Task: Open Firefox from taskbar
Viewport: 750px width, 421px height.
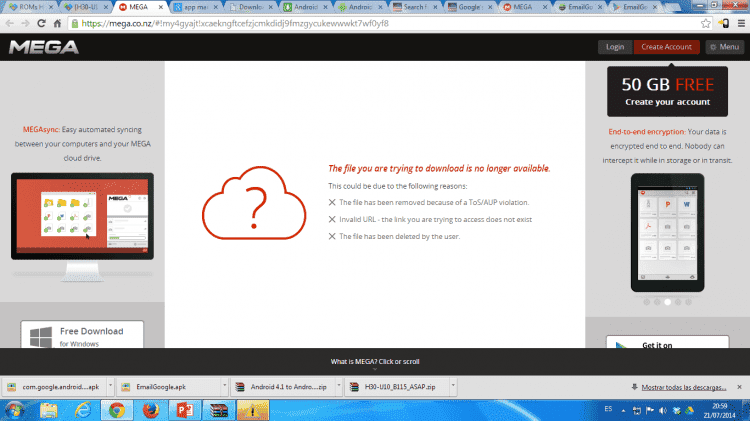Action: (x=151, y=410)
